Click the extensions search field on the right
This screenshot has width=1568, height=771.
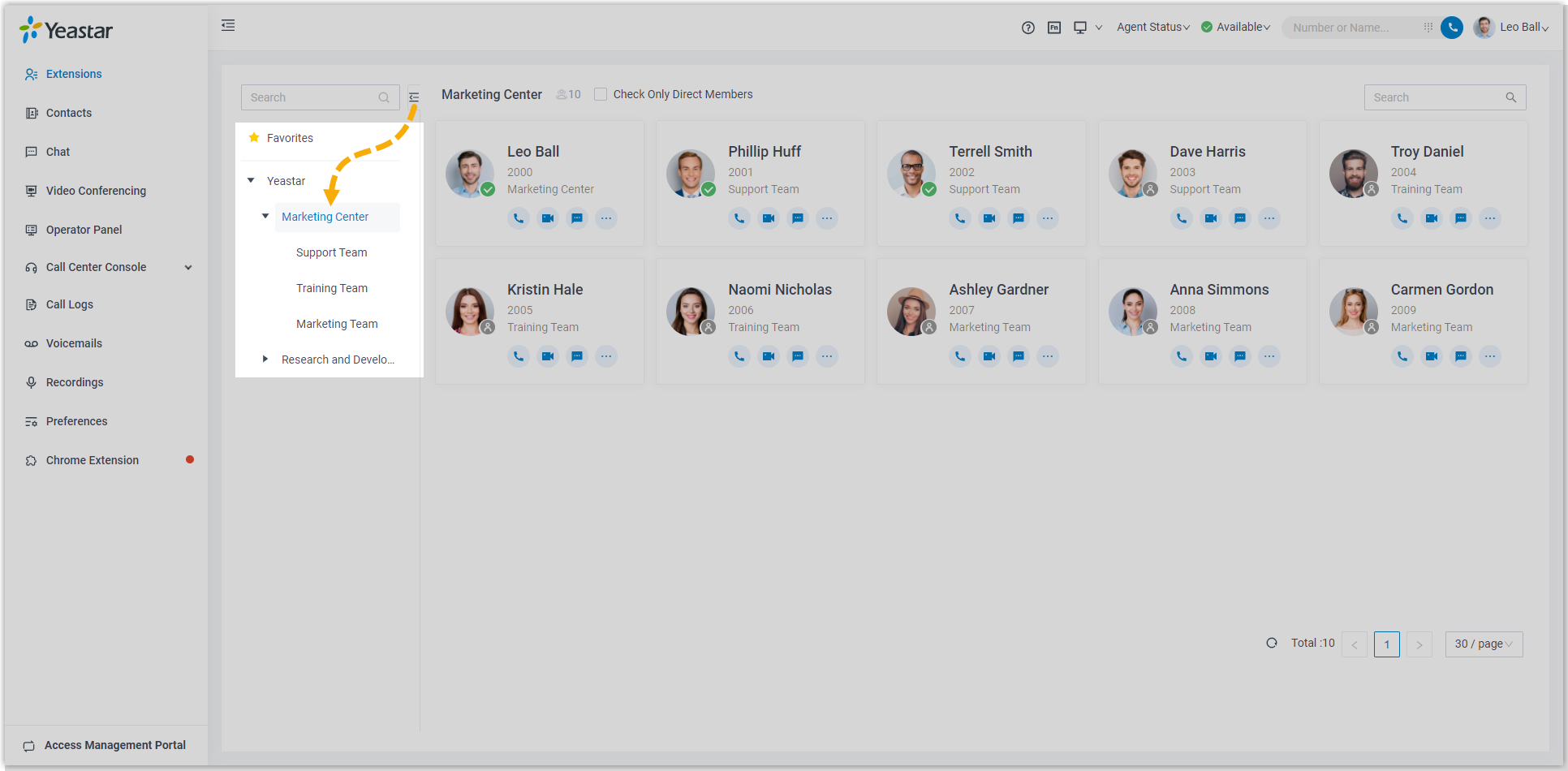click(x=1445, y=97)
